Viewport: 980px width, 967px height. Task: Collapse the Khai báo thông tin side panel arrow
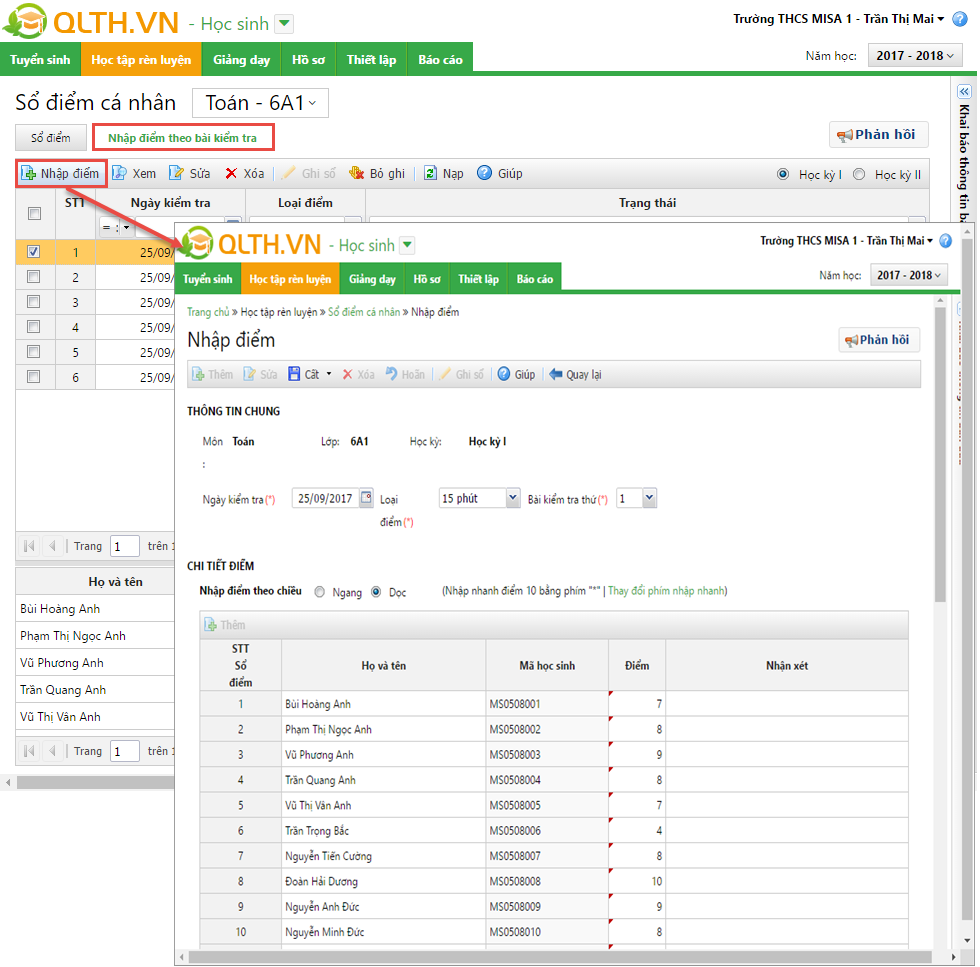click(964, 92)
